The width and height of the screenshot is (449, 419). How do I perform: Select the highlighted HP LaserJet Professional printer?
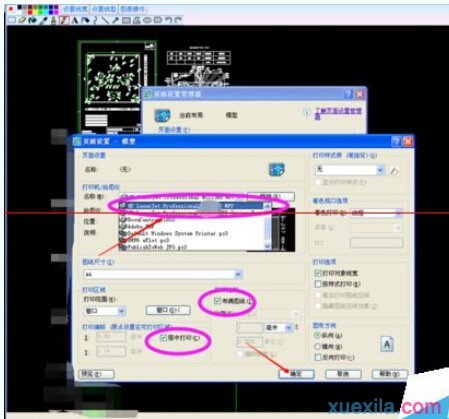(x=192, y=206)
